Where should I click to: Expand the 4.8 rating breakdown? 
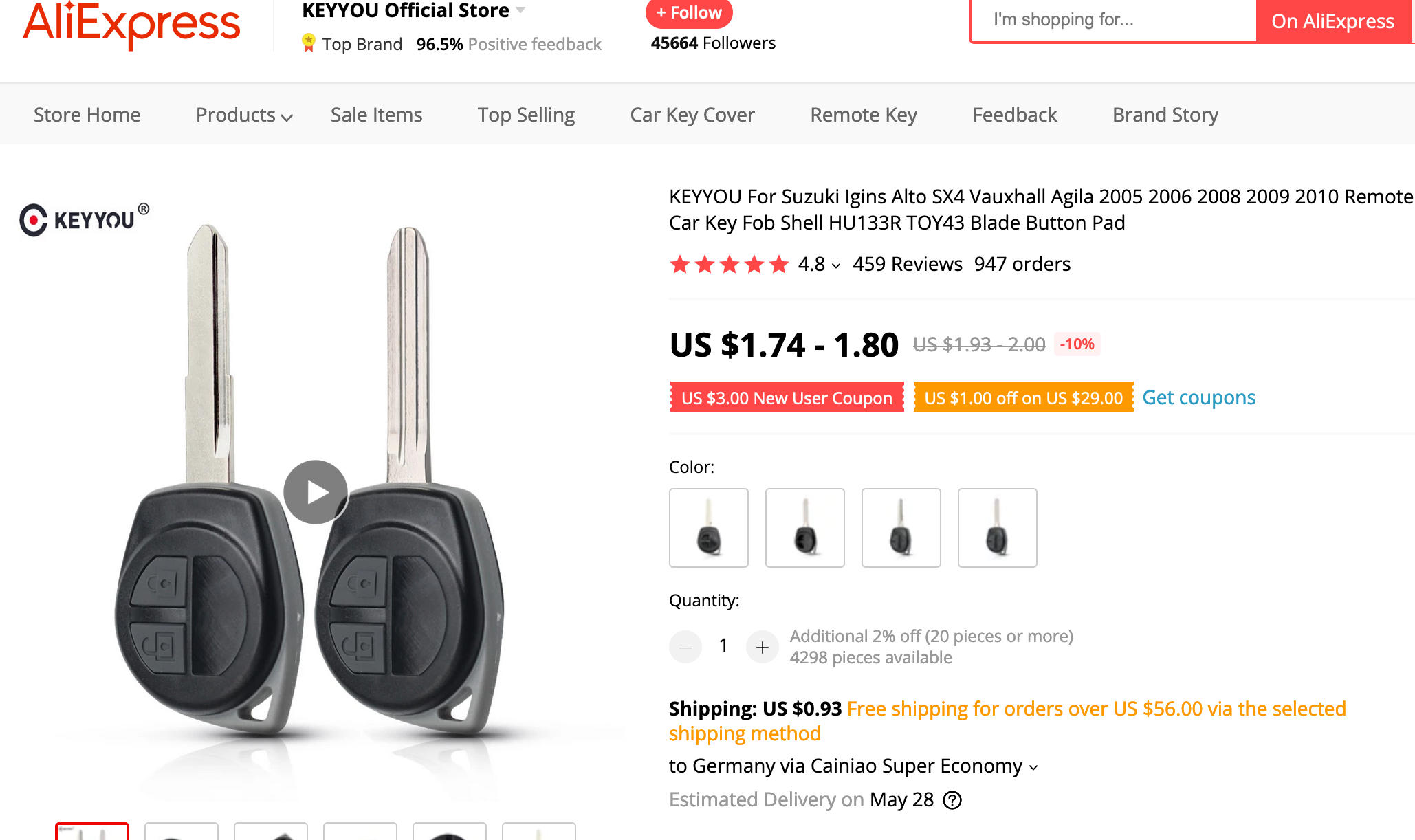coord(820,265)
